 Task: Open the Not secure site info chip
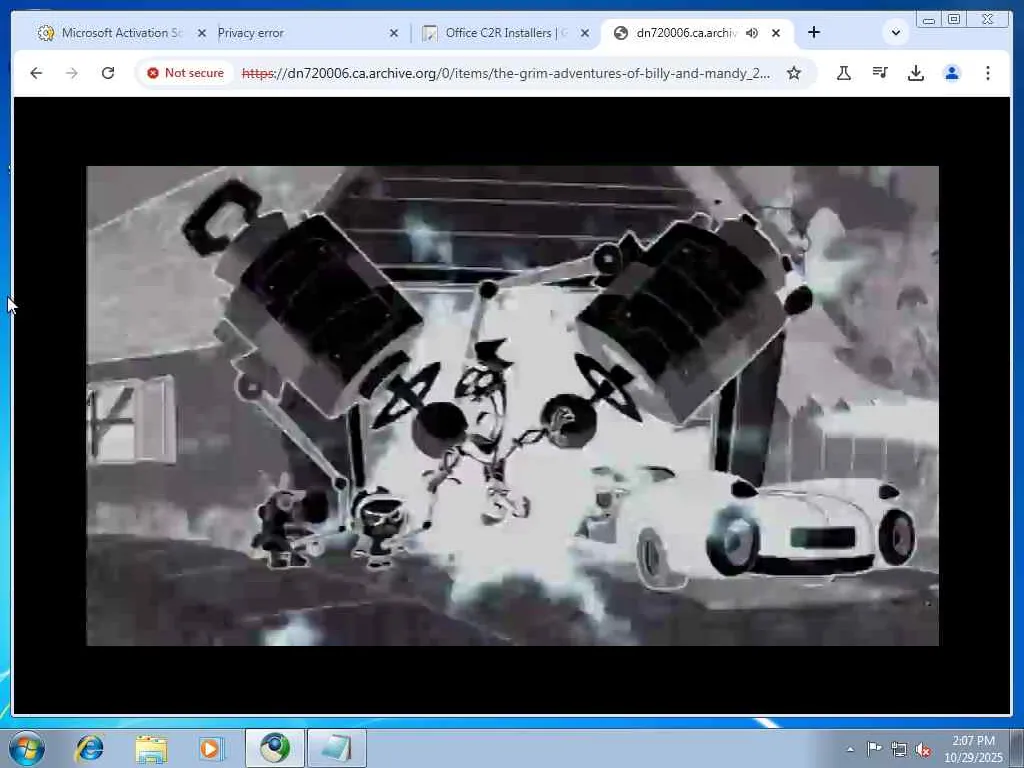(185, 73)
